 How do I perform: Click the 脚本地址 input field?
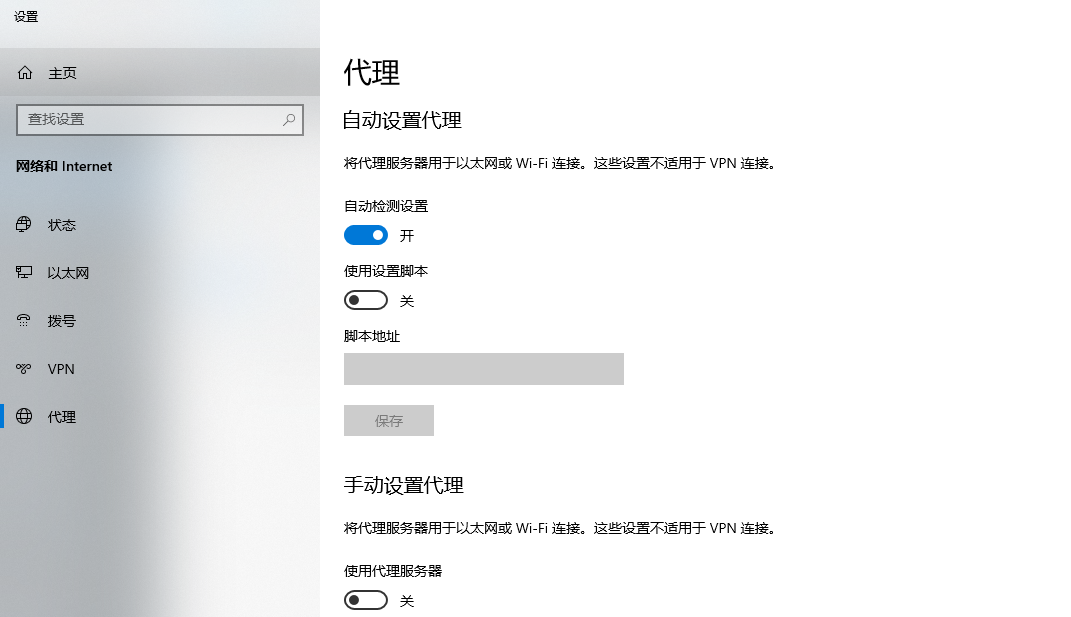tap(484, 369)
